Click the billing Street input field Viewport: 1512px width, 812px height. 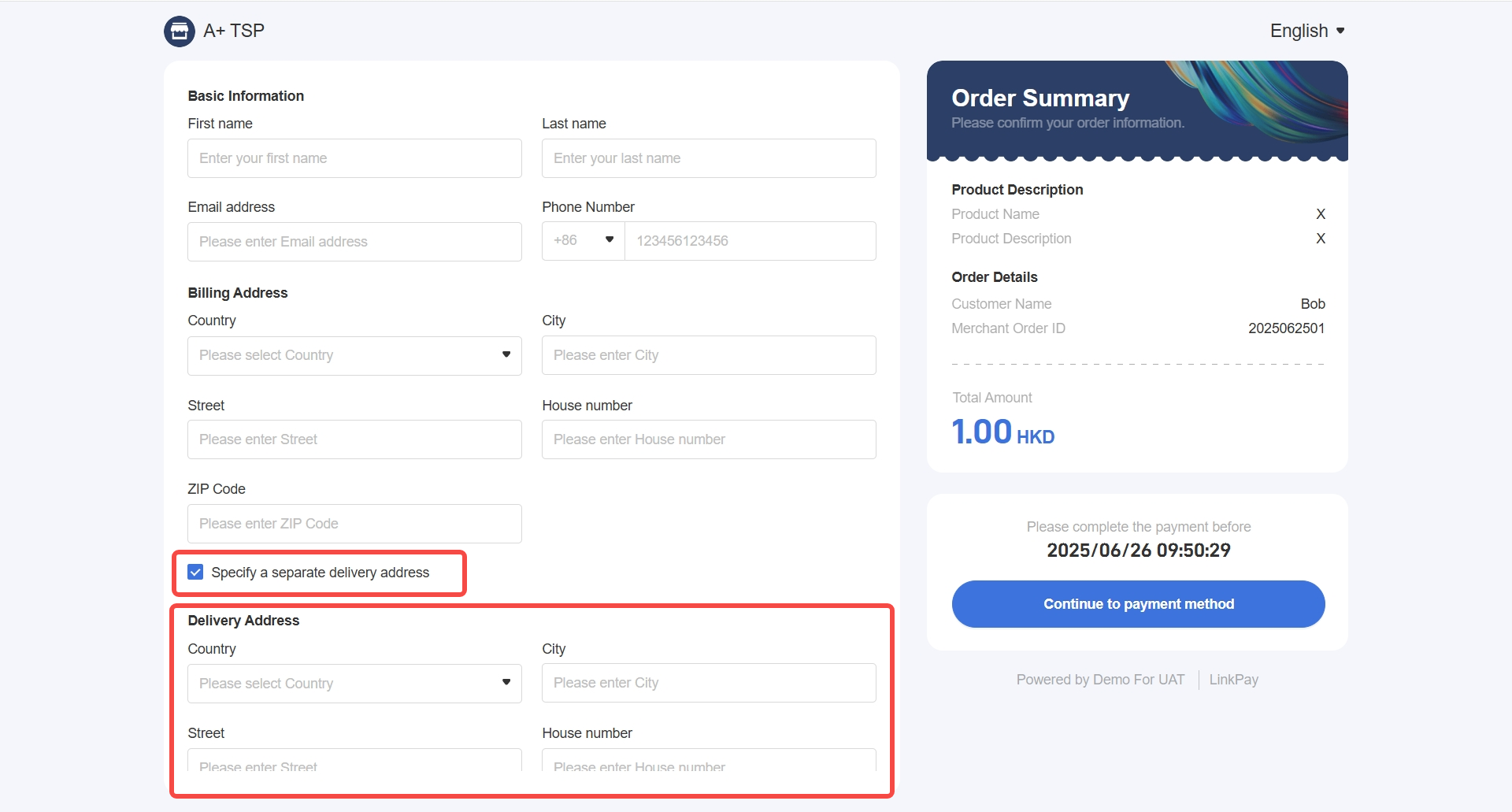click(x=354, y=439)
